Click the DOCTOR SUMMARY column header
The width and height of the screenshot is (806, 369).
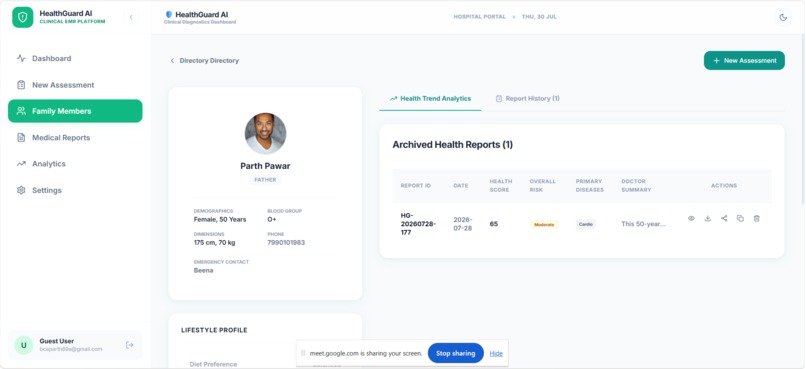tap(636, 186)
